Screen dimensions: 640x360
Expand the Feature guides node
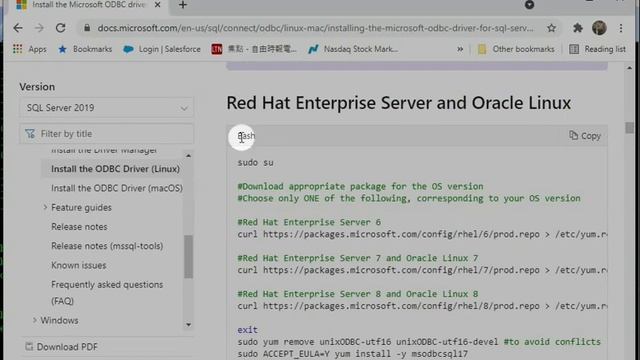[x=45, y=207]
